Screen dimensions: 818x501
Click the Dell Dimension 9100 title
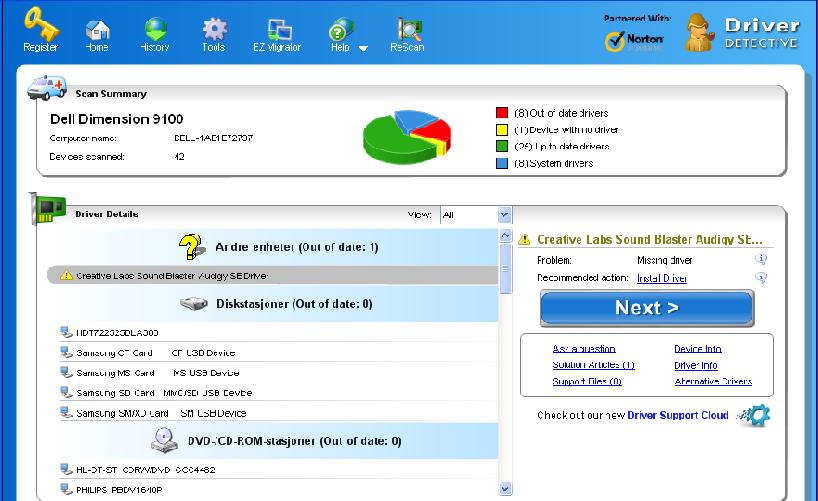117,119
